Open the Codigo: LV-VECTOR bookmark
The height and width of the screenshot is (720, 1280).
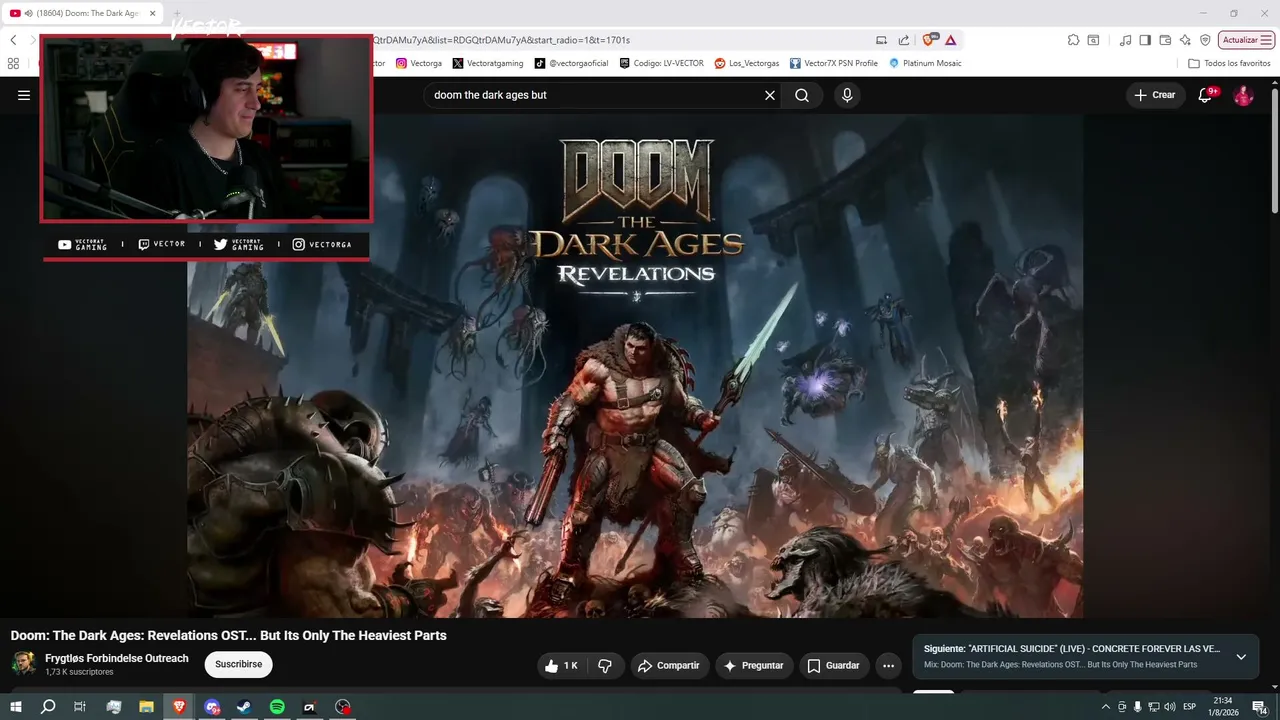[661, 63]
